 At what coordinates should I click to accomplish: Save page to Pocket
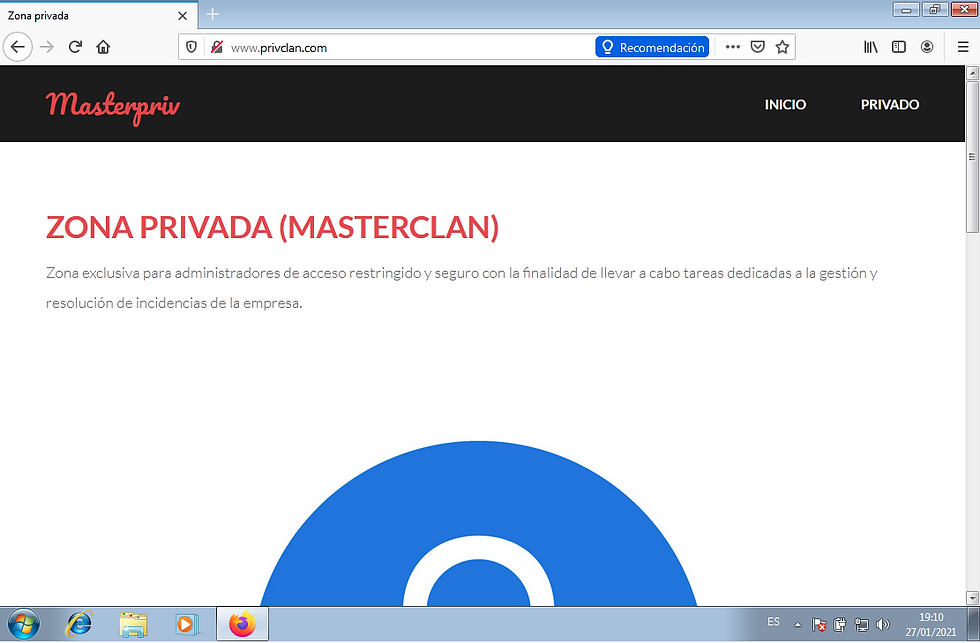[758, 47]
